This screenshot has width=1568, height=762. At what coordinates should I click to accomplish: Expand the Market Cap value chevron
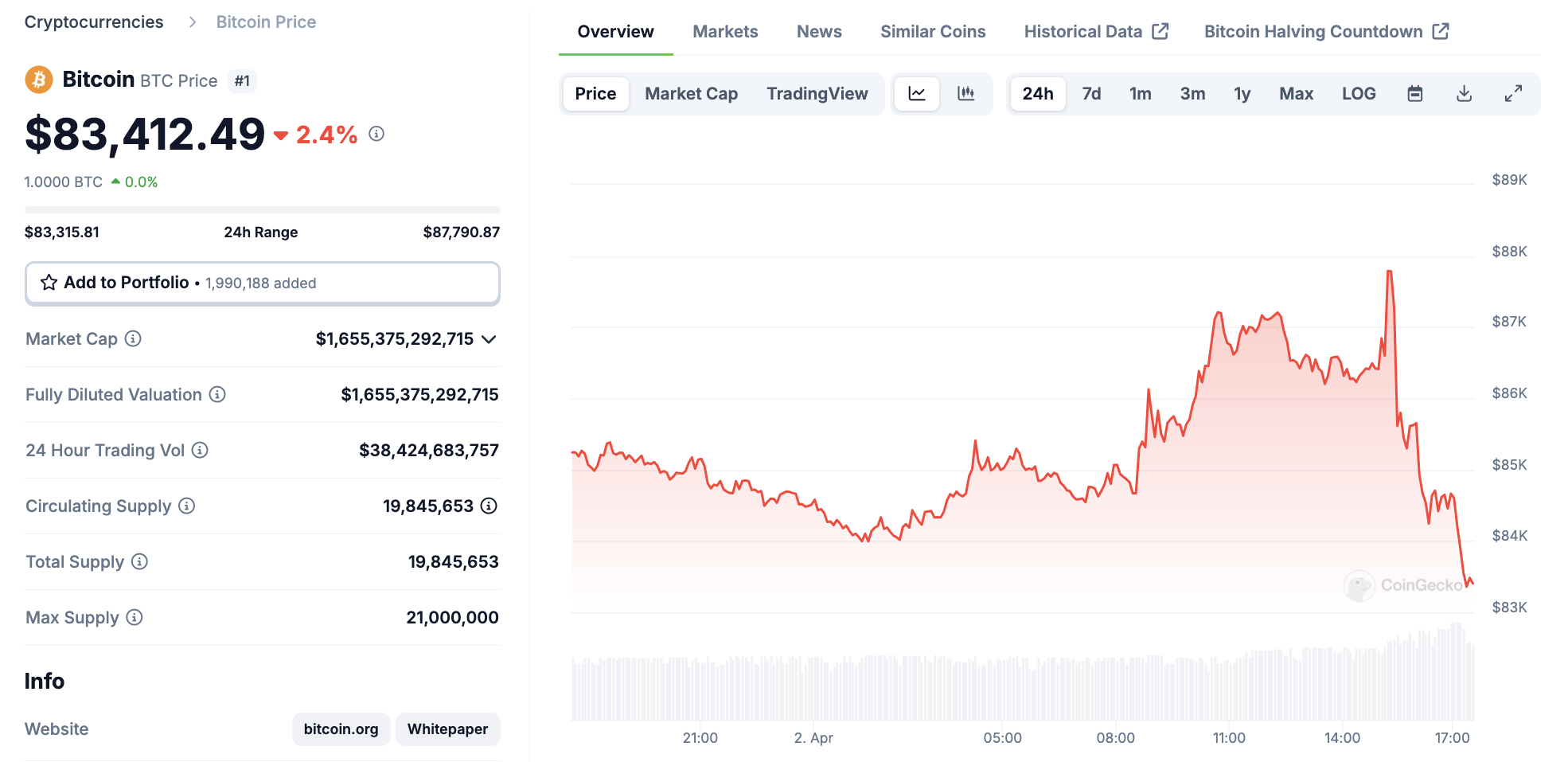coord(490,339)
